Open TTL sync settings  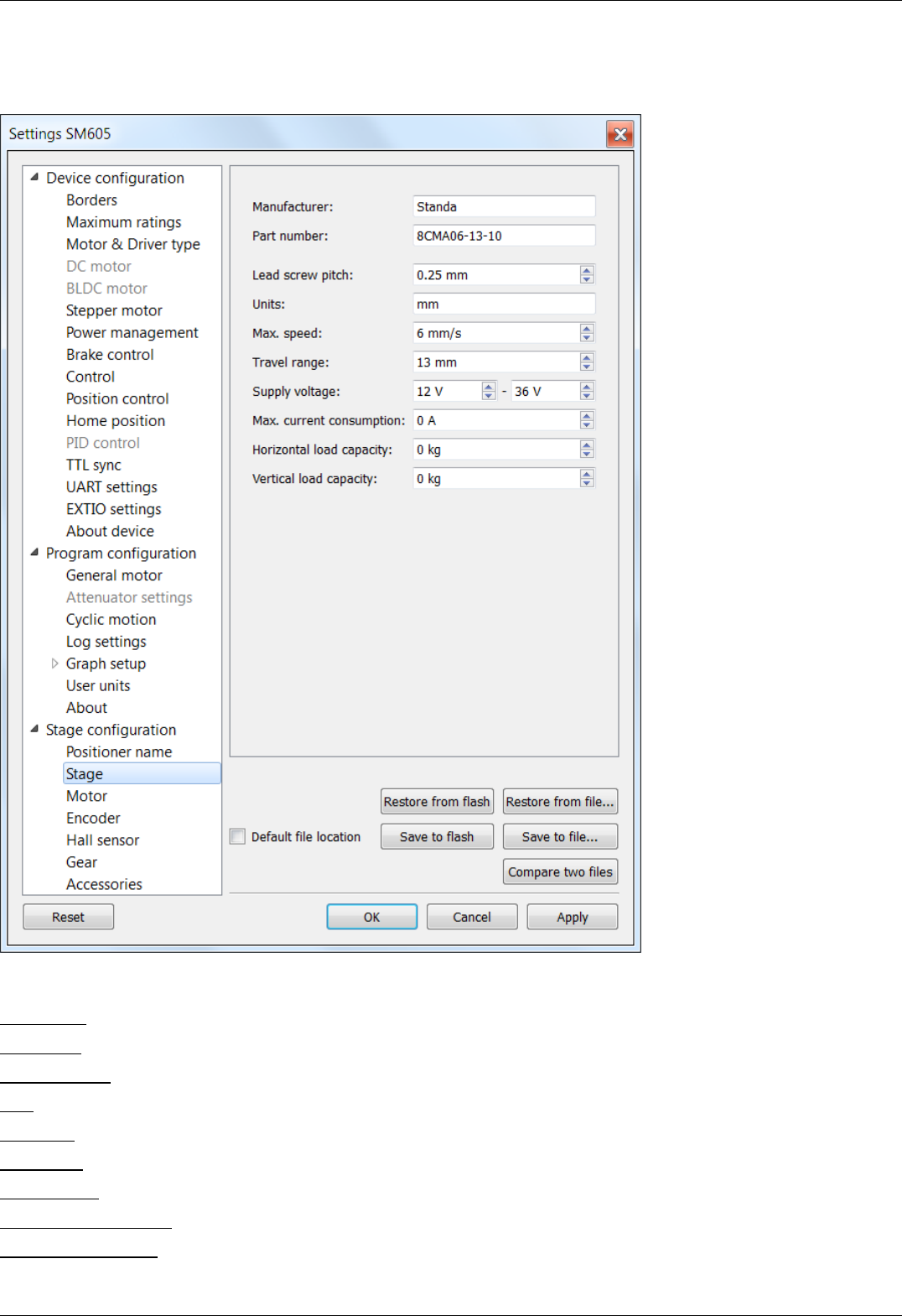94,465
